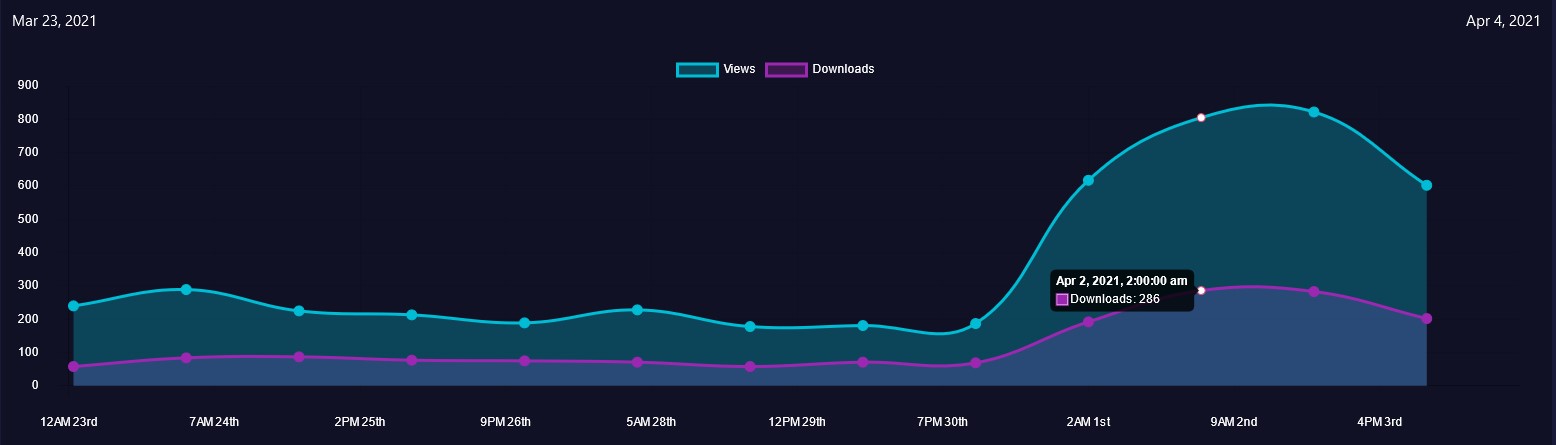The image size is (1556, 445).
Task: Click the highlighted Downloads point beside the tooltip
Action: point(1201,290)
